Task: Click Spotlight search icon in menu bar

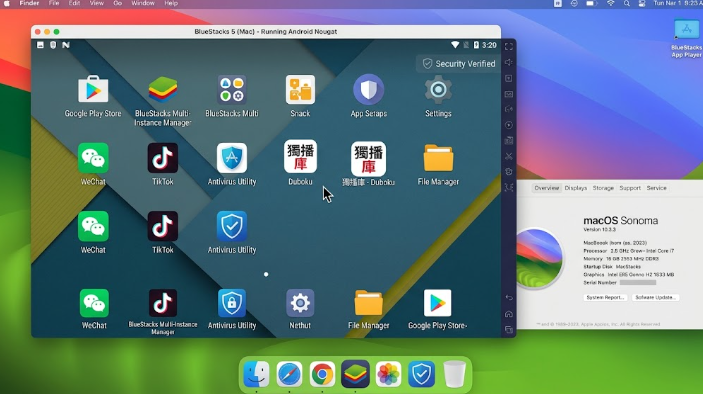Action: point(627,4)
